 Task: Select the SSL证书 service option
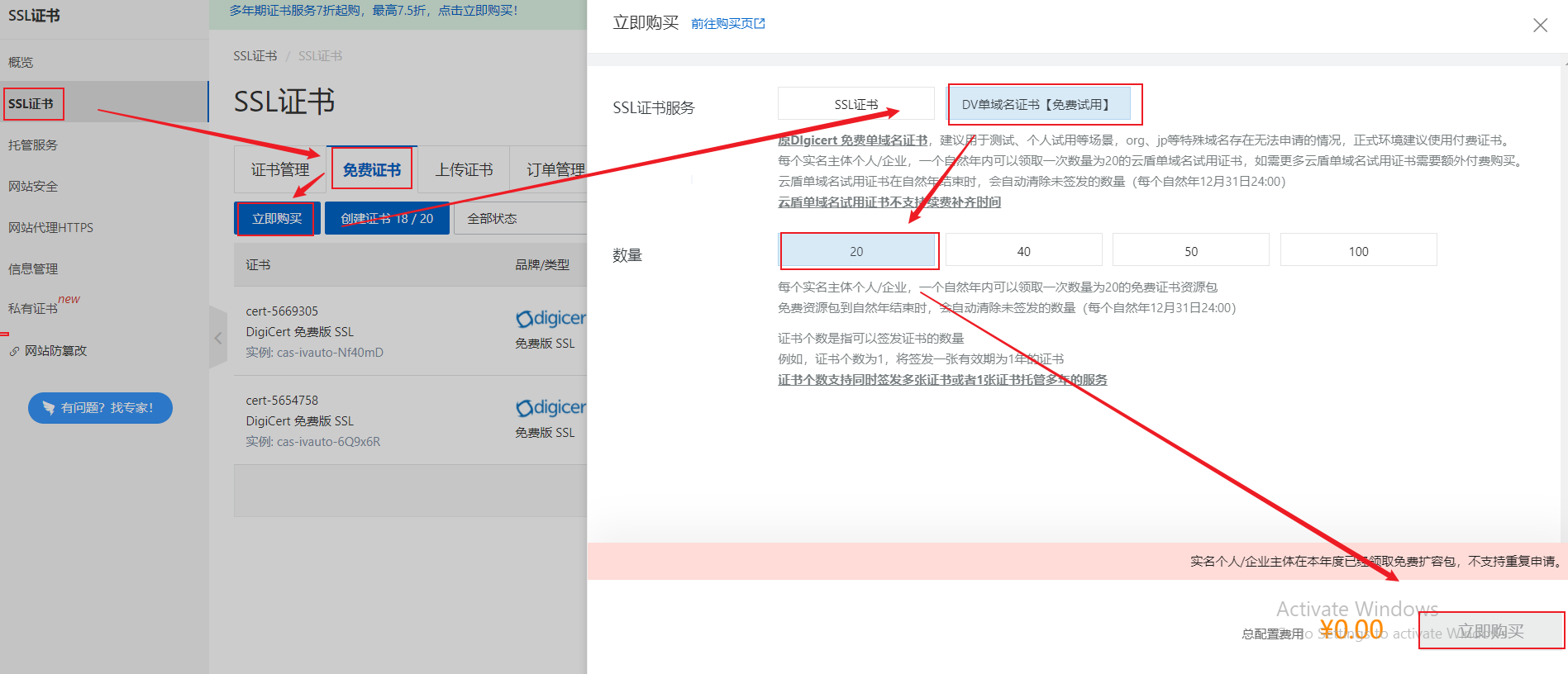tap(855, 104)
